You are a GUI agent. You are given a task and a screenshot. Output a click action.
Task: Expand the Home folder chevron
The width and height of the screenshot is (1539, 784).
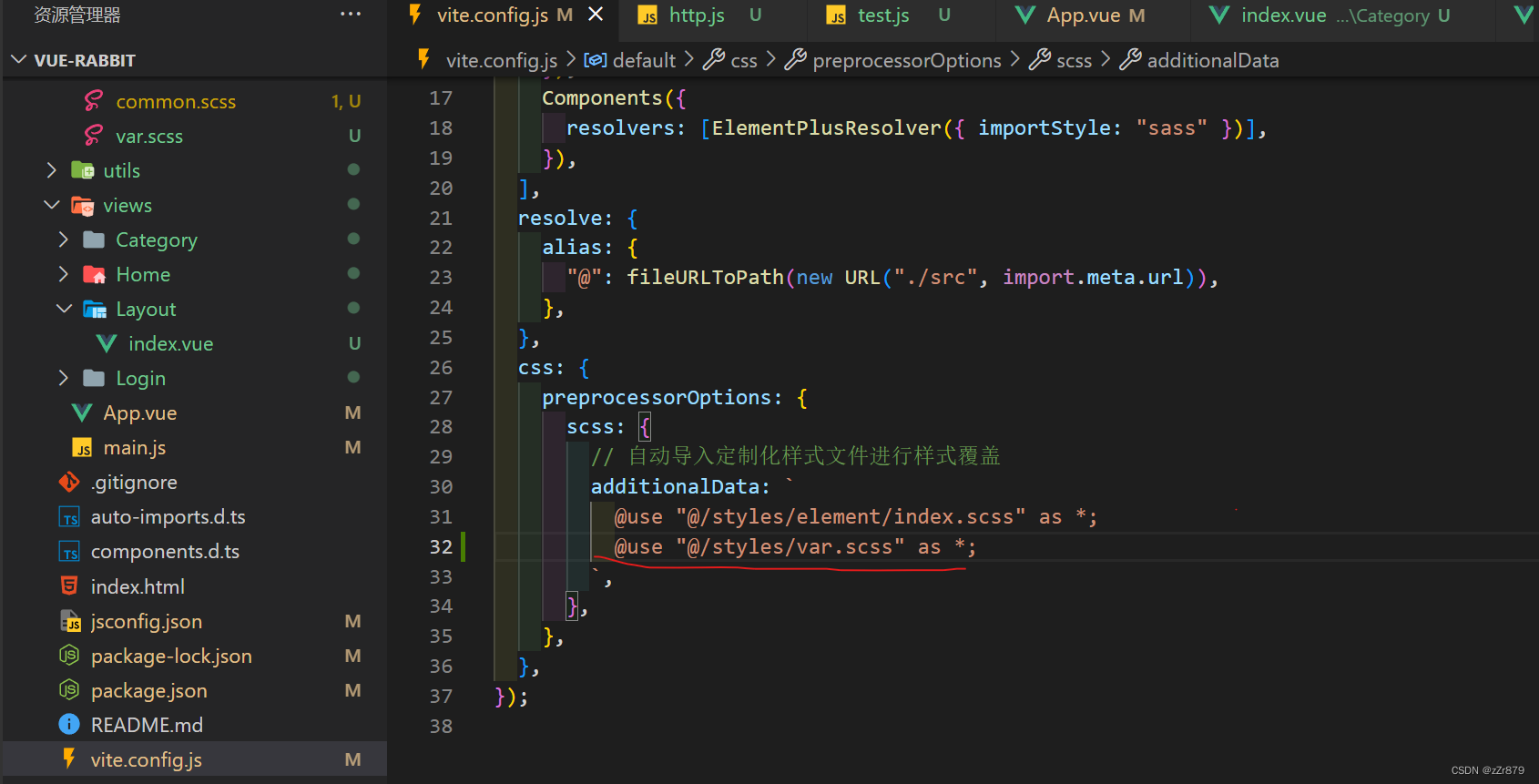(64, 274)
